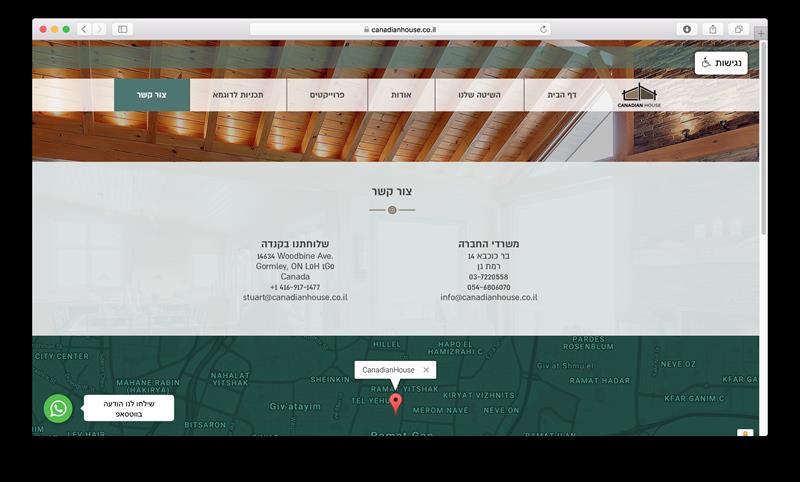Click the info@canadianhouse.co.il email link
Screen dimensions: 800x482
489,297
